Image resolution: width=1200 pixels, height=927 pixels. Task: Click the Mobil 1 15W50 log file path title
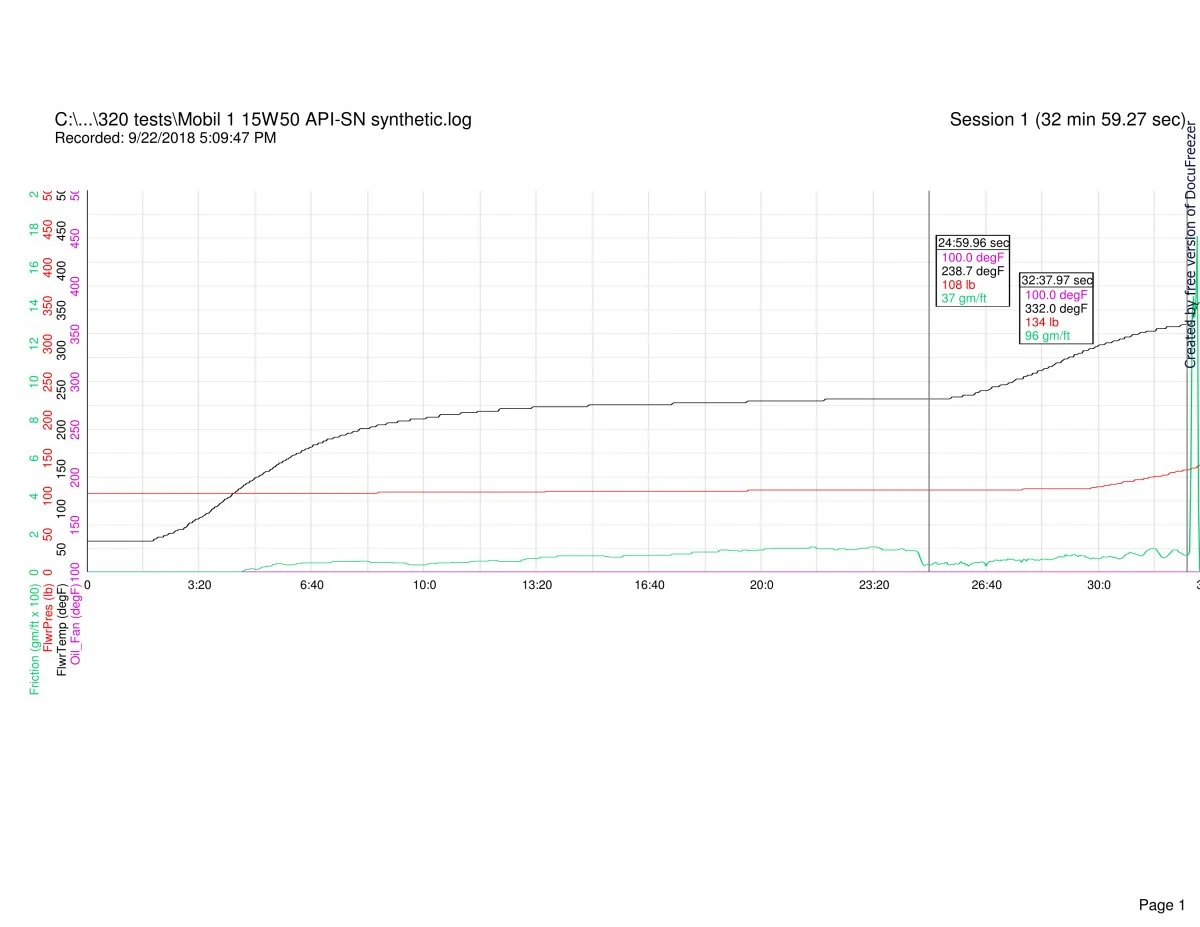tap(263, 120)
